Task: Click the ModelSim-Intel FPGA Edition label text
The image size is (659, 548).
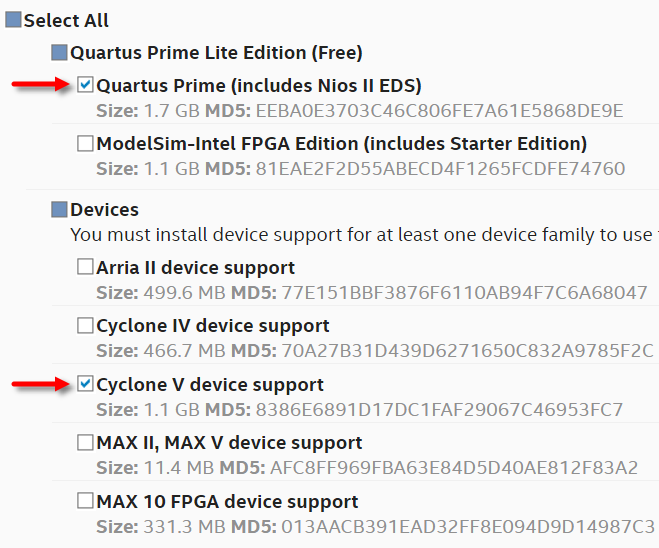Action: tap(341, 143)
